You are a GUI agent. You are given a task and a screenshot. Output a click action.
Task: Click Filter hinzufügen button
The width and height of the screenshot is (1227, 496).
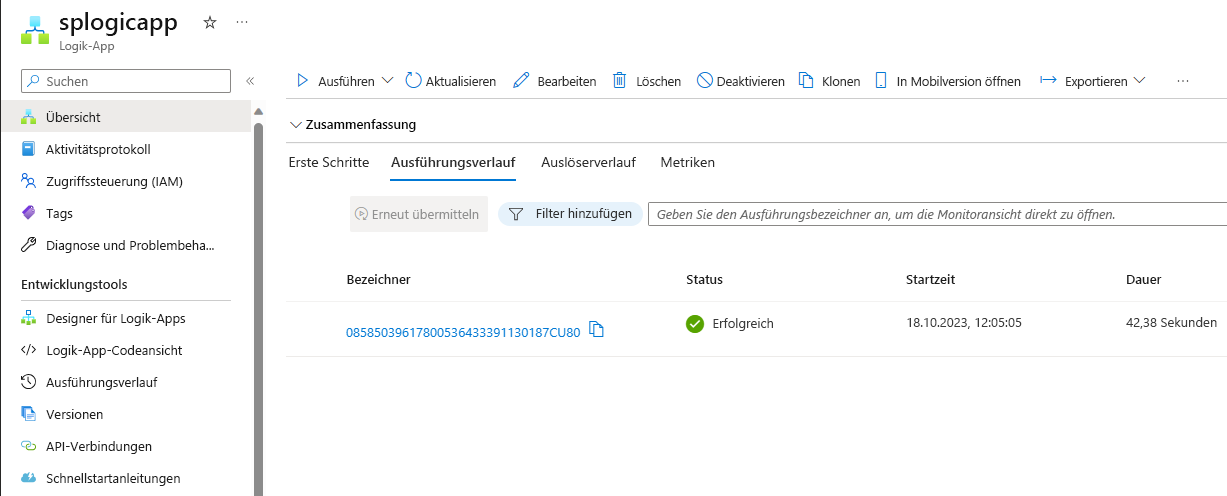point(570,214)
